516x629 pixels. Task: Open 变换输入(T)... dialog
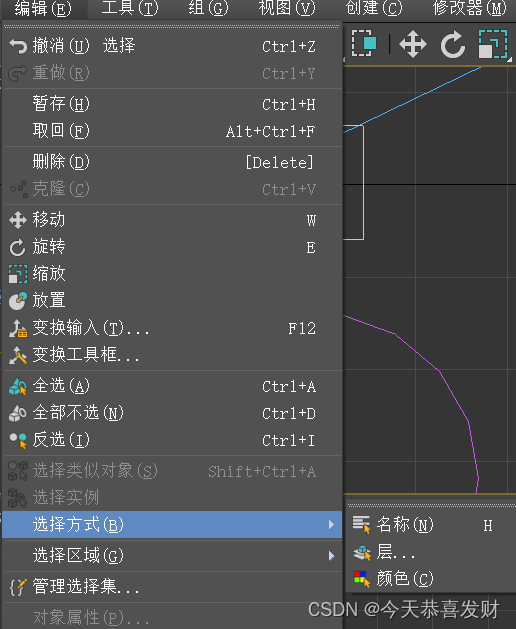click(x=172, y=328)
